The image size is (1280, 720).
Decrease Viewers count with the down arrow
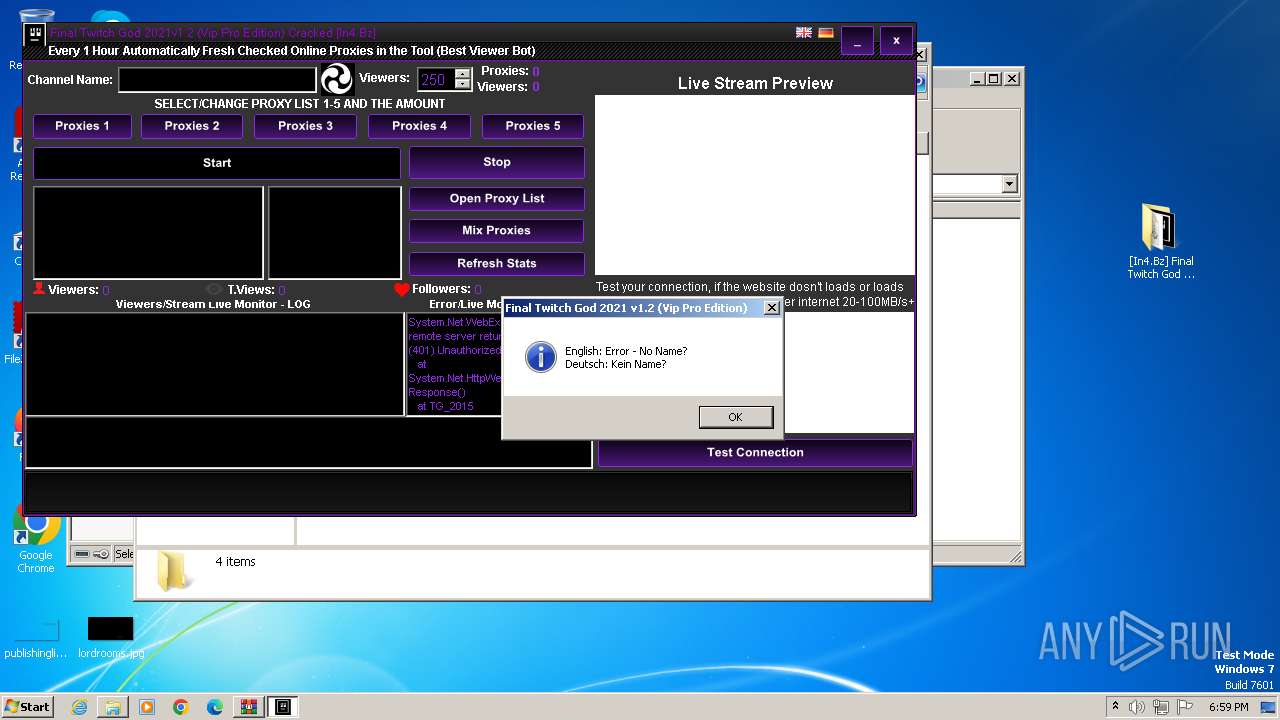(462, 85)
